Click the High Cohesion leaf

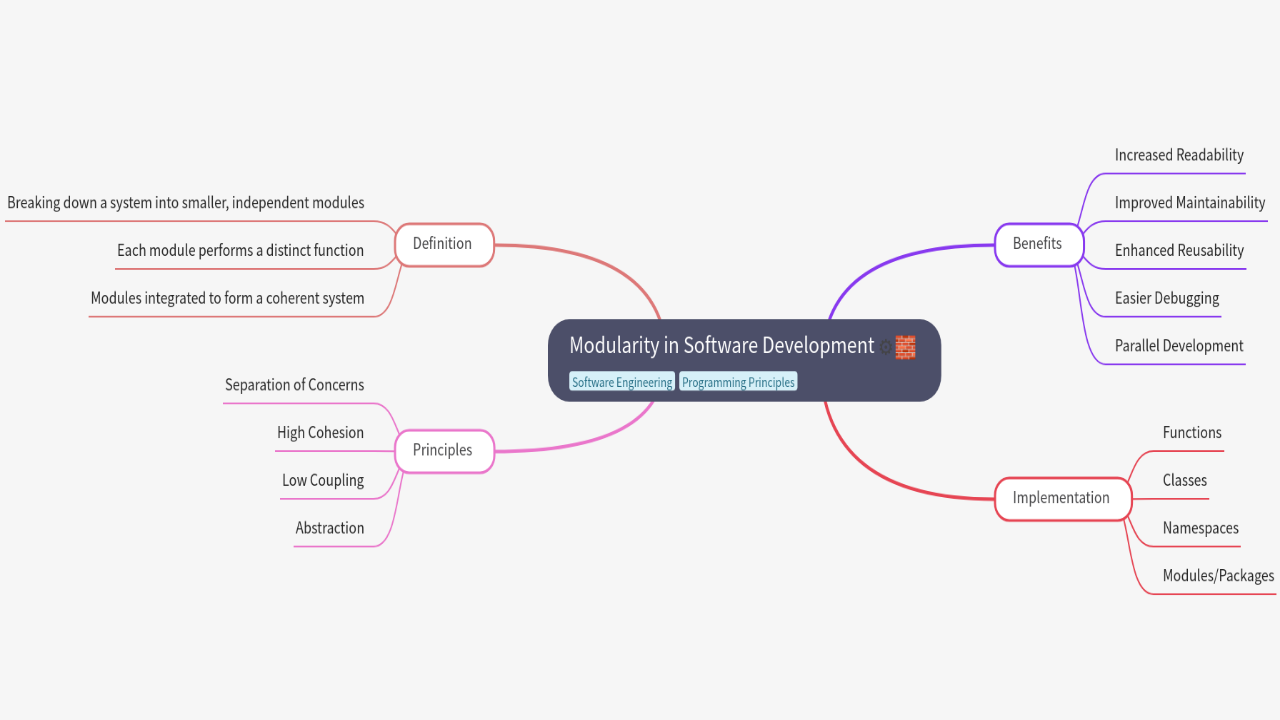coord(320,433)
